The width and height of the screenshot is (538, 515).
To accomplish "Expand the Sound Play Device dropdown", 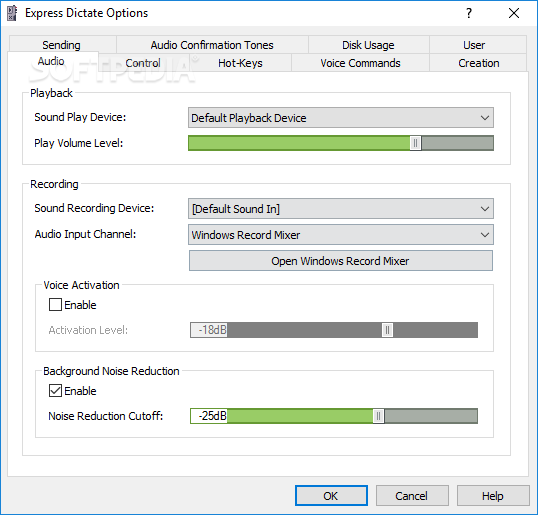I will click(x=341, y=118).
